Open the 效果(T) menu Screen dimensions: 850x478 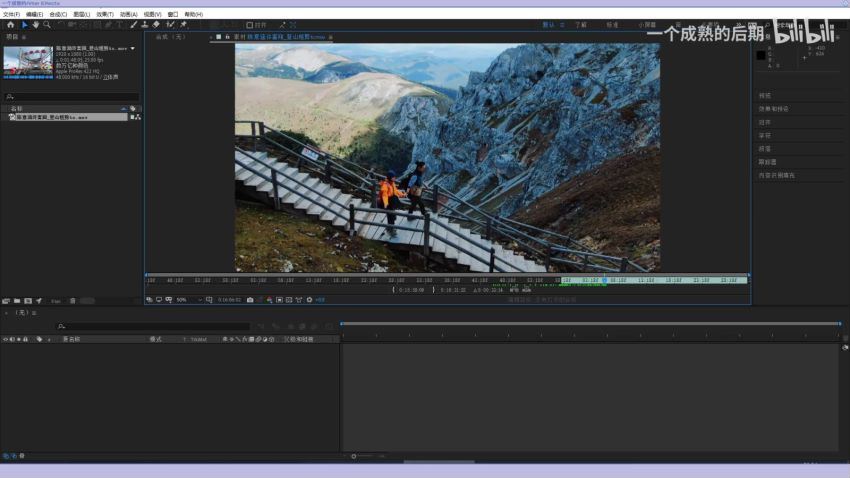point(105,15)
